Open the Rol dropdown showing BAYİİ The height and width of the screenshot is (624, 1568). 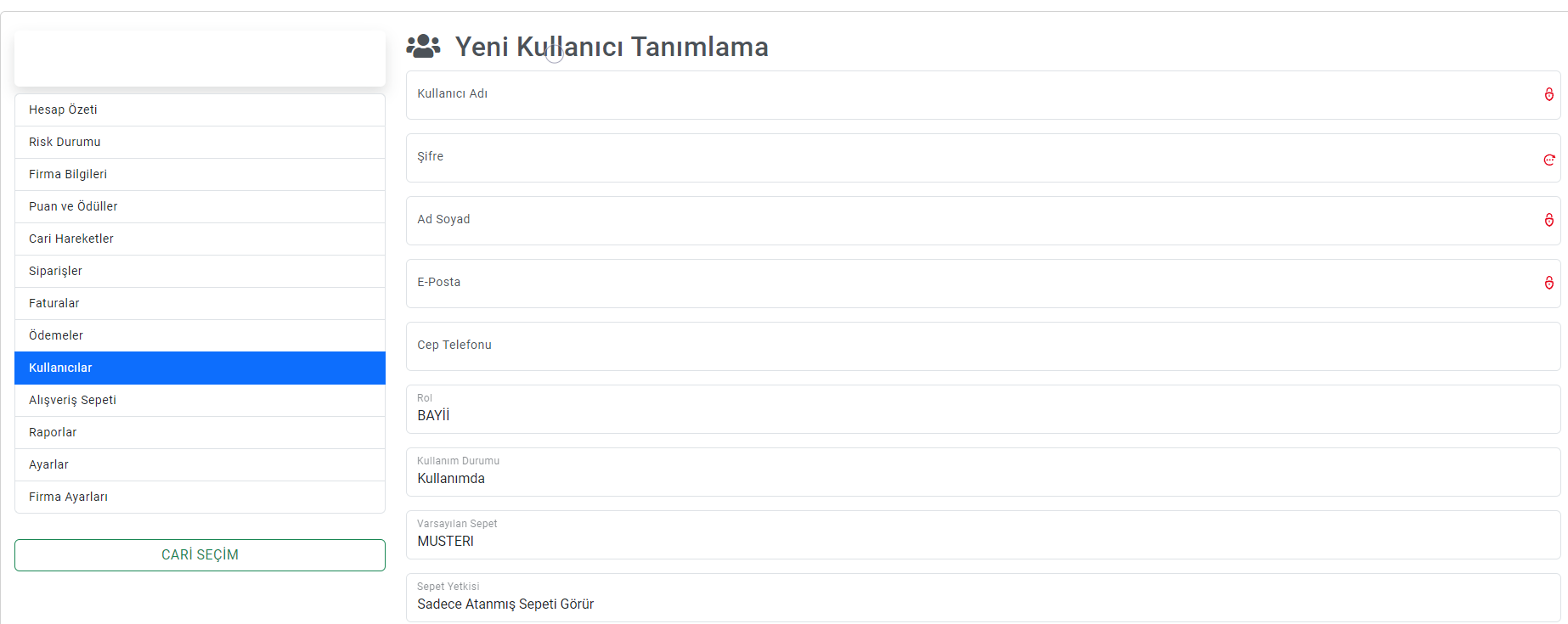(983, 409)
